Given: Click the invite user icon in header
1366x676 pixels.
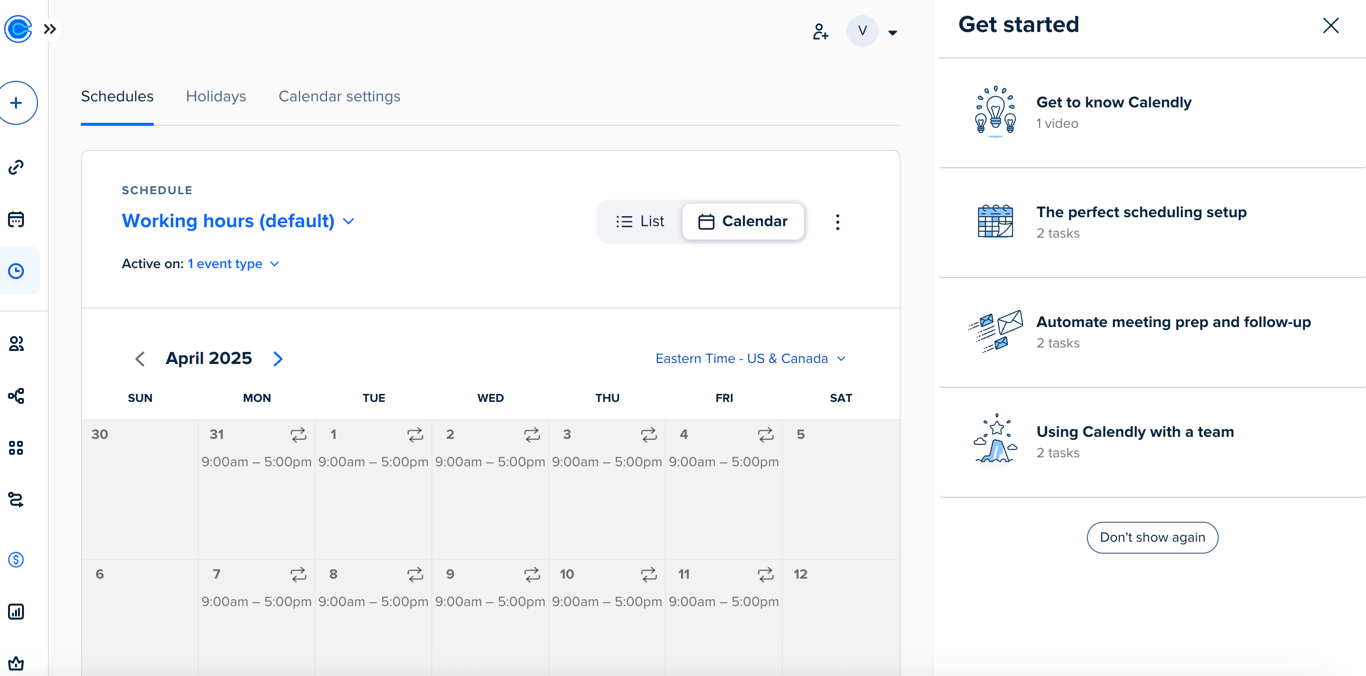Looking at the screenshot, I should [821, 32].
